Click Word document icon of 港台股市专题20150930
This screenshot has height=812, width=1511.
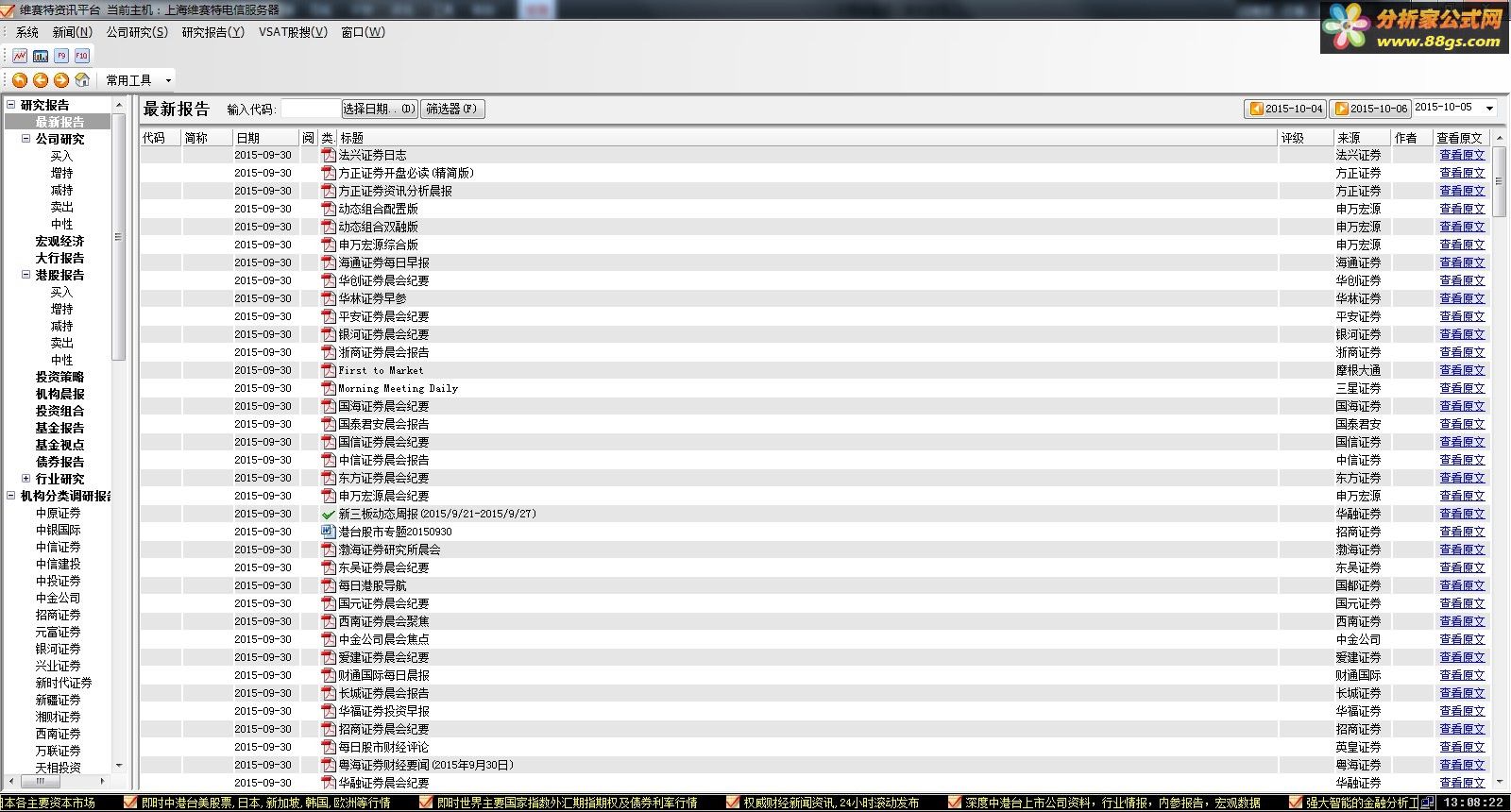pos(329,532)
